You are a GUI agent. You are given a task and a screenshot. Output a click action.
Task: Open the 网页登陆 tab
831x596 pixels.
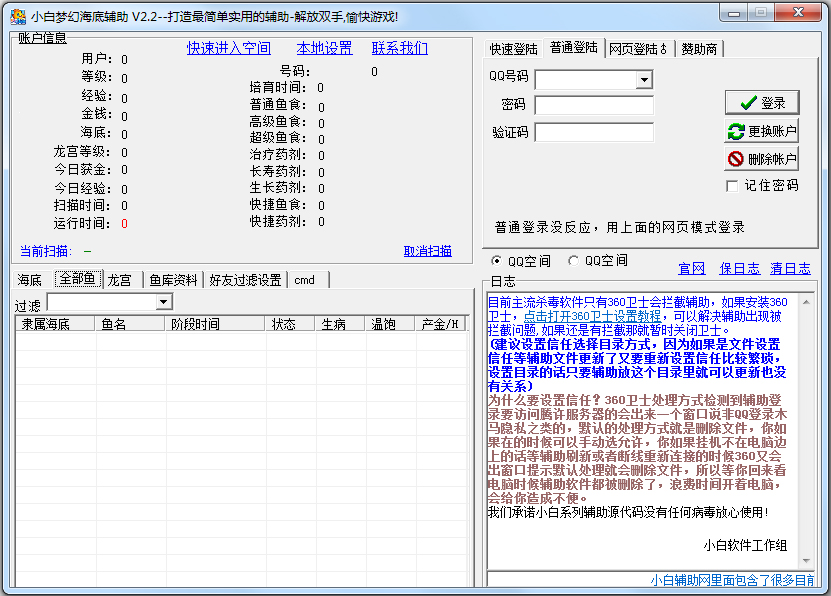coord(638,49)
